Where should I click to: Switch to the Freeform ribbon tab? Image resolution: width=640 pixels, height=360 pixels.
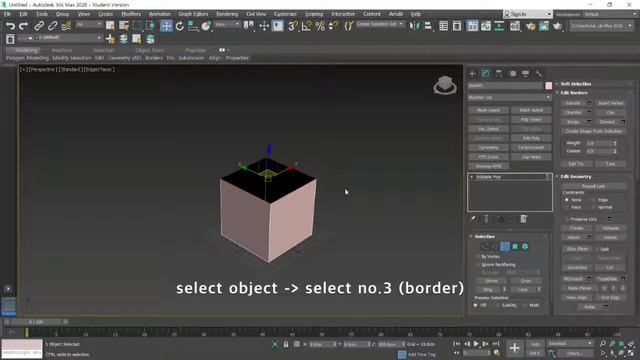(62, 50)
